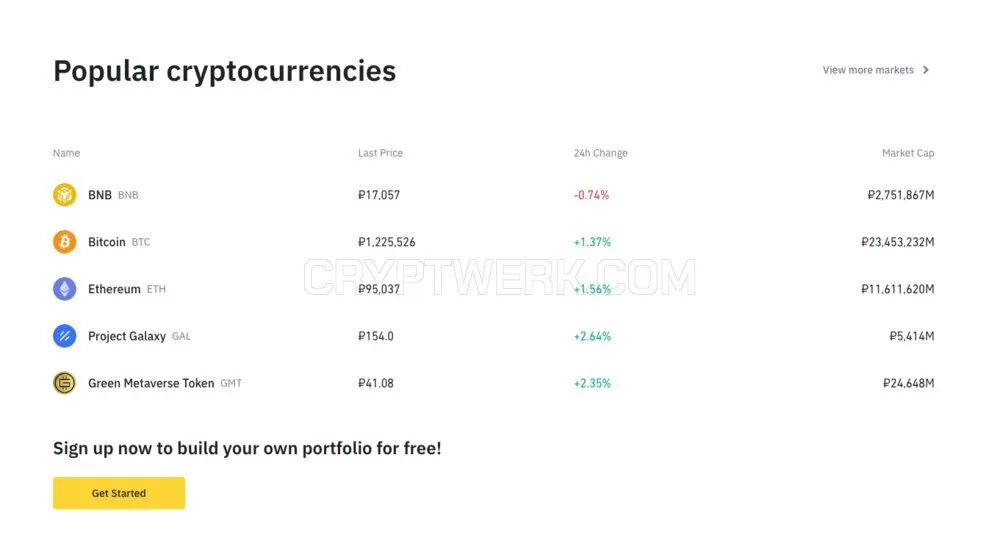Click the Project Galaxy blue icon

point(64,336)
